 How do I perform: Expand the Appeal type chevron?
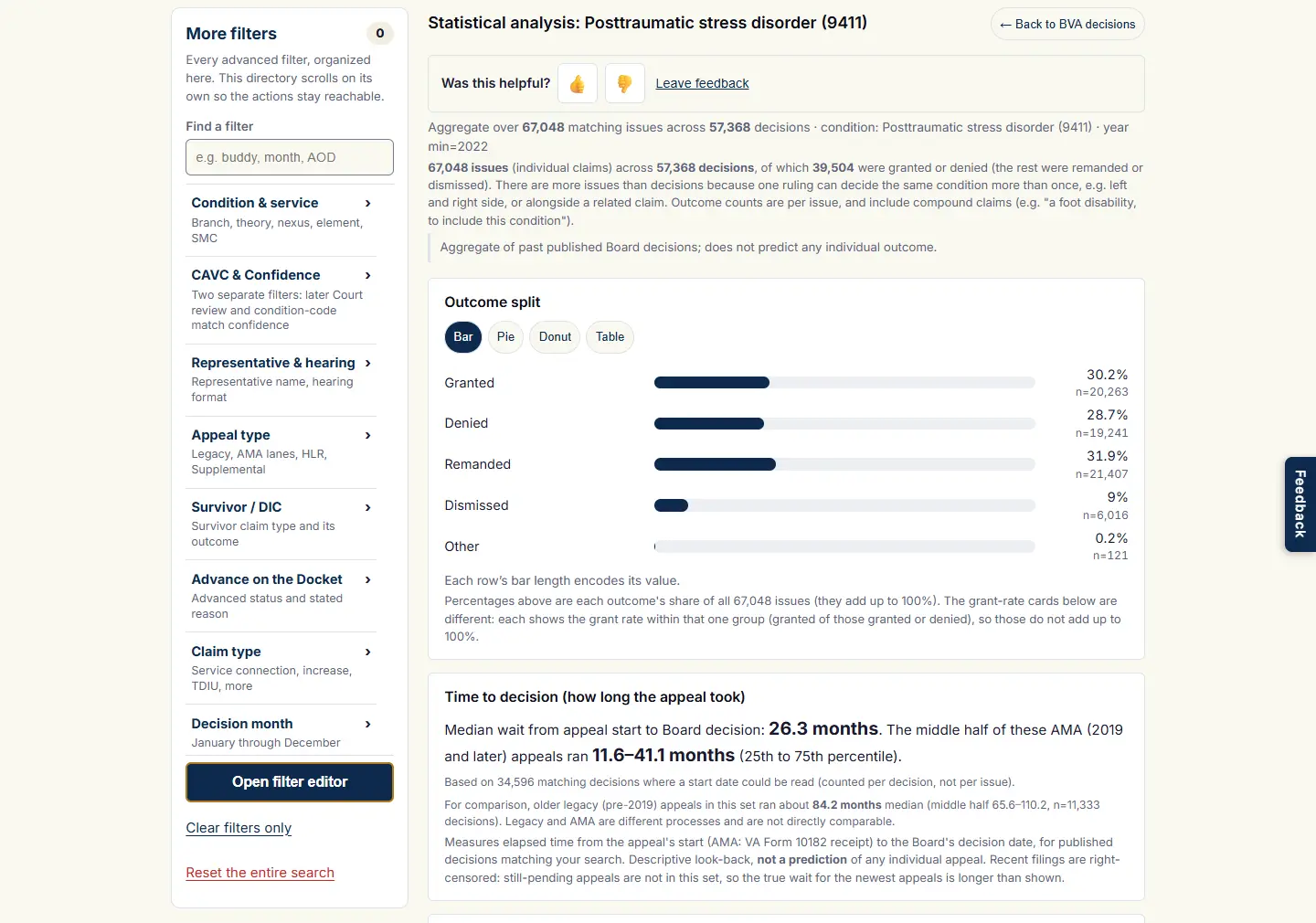368,435
